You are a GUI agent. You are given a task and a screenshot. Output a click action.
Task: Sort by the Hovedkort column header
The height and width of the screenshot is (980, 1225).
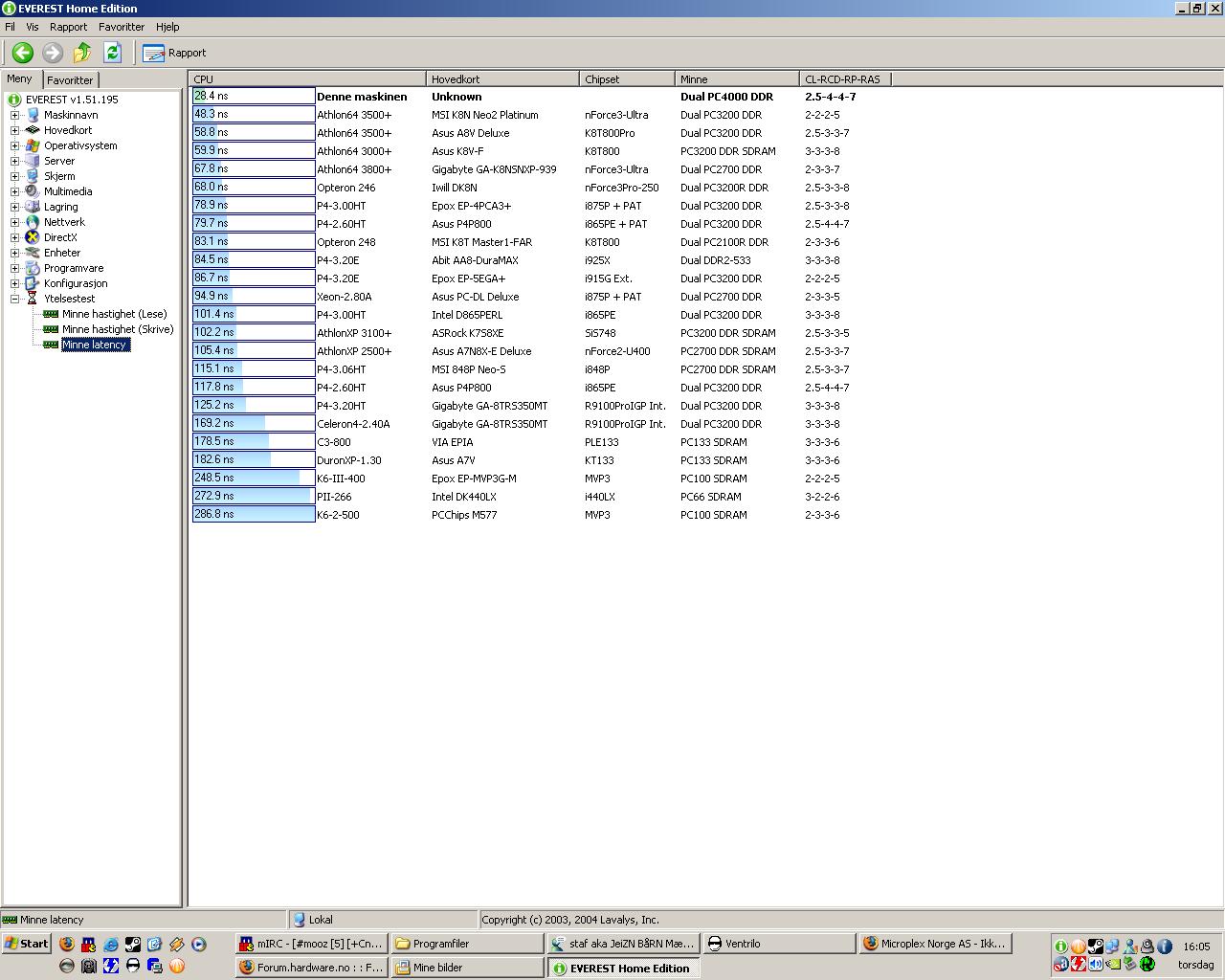click(x=502, y=79)
